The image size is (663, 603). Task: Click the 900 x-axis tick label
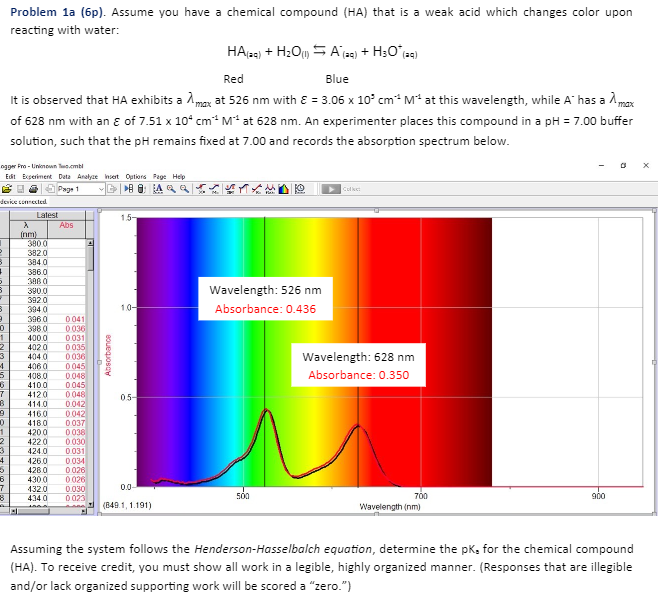[x=598, y=496]
